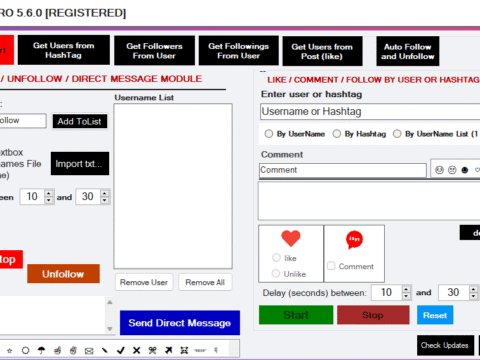Select the By UserName radio option
This screenshot has width=480, height=360.
pyautogui.click(x=269, y=134)
